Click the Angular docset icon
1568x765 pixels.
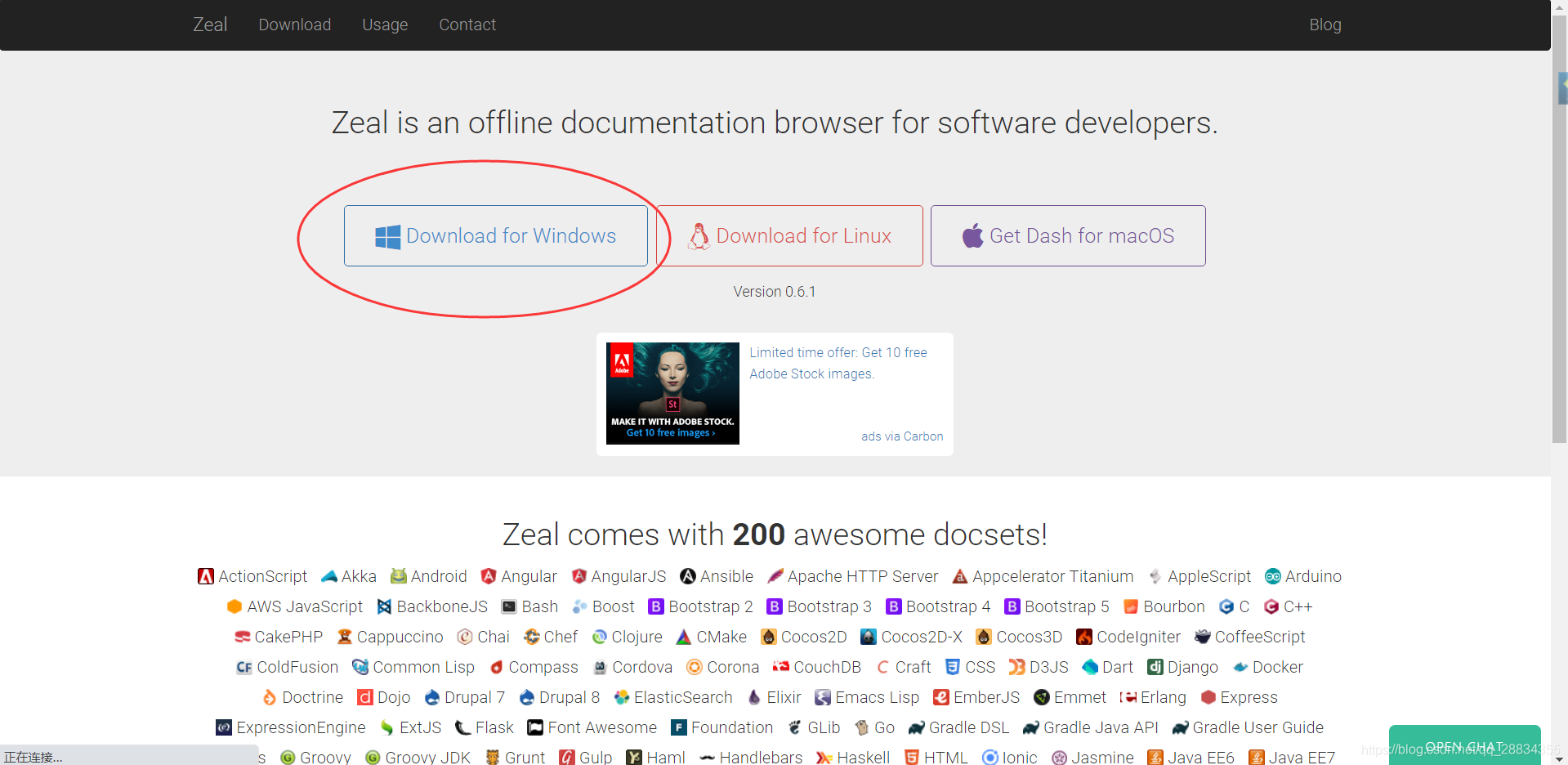point(489,576)
